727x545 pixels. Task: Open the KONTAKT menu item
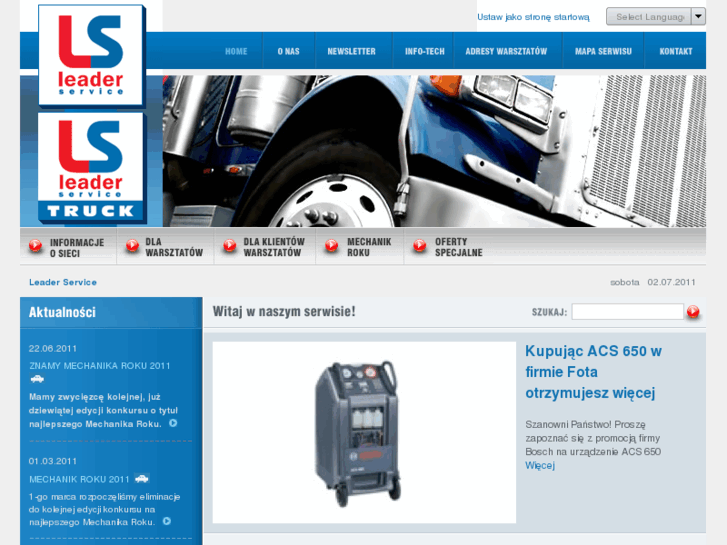pyautogui.click(x=676, y=51)
